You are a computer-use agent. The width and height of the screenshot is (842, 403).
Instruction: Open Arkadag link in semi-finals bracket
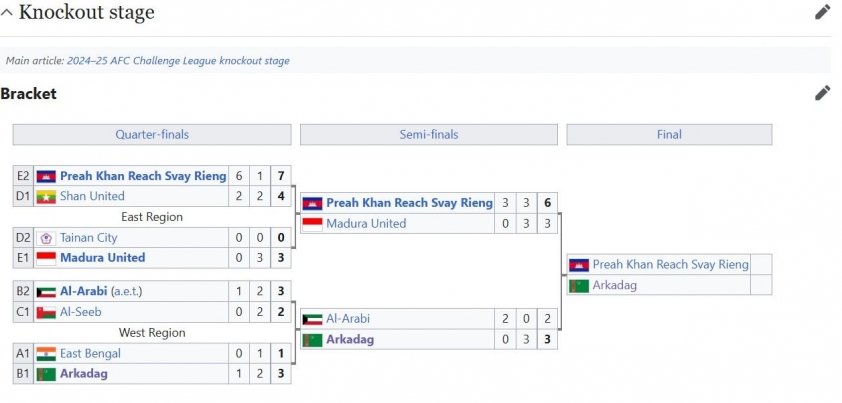[x=350, y=340]
